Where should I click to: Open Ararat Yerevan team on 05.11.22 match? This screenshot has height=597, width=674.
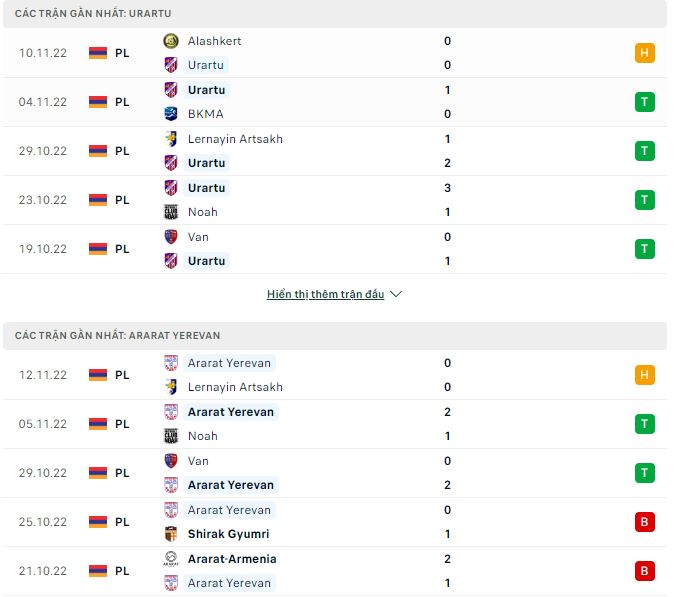tap(230, 412)
